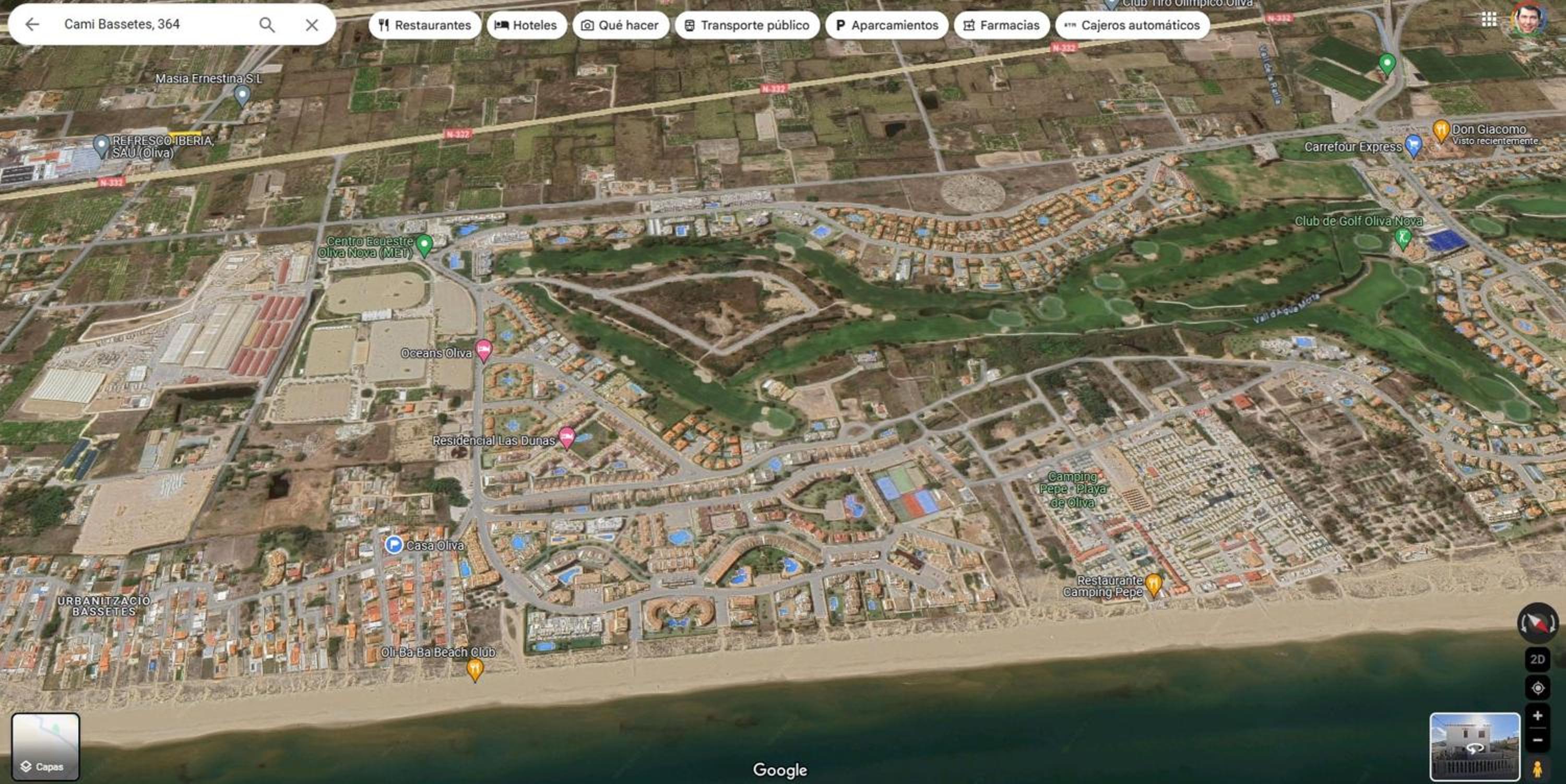Open the user account avatar

(1528, 19)
